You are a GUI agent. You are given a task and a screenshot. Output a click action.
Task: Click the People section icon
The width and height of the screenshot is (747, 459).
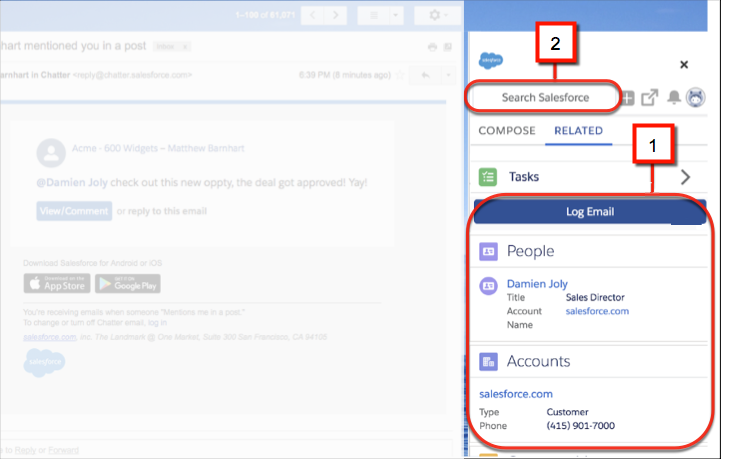(488, 251)
